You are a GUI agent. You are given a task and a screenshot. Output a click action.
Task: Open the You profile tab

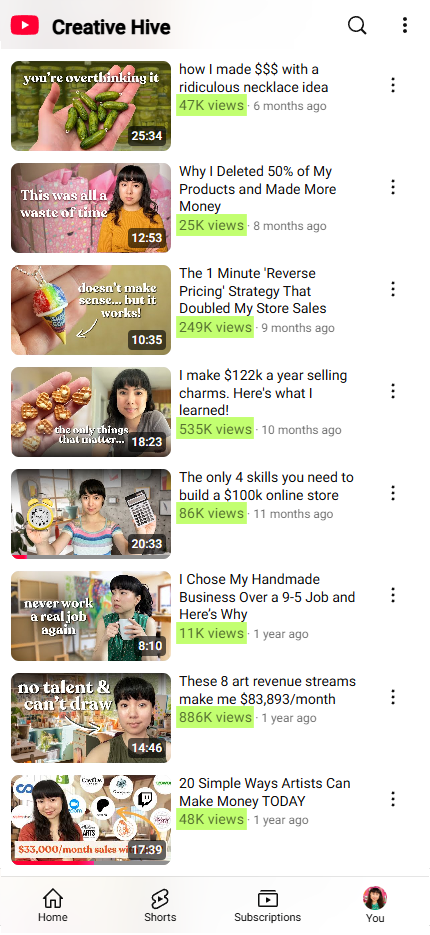pos(375,905)
